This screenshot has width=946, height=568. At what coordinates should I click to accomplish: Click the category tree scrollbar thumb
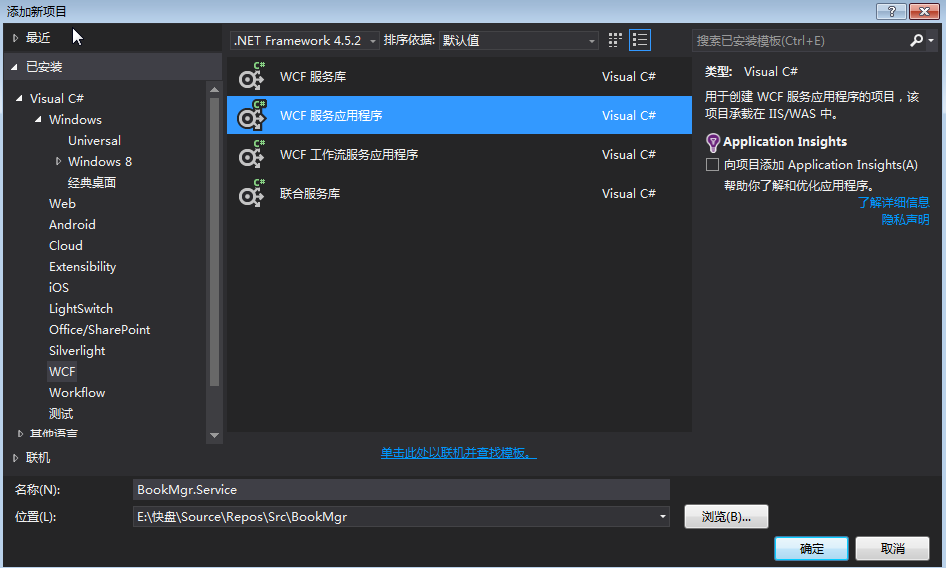[214, 241]
